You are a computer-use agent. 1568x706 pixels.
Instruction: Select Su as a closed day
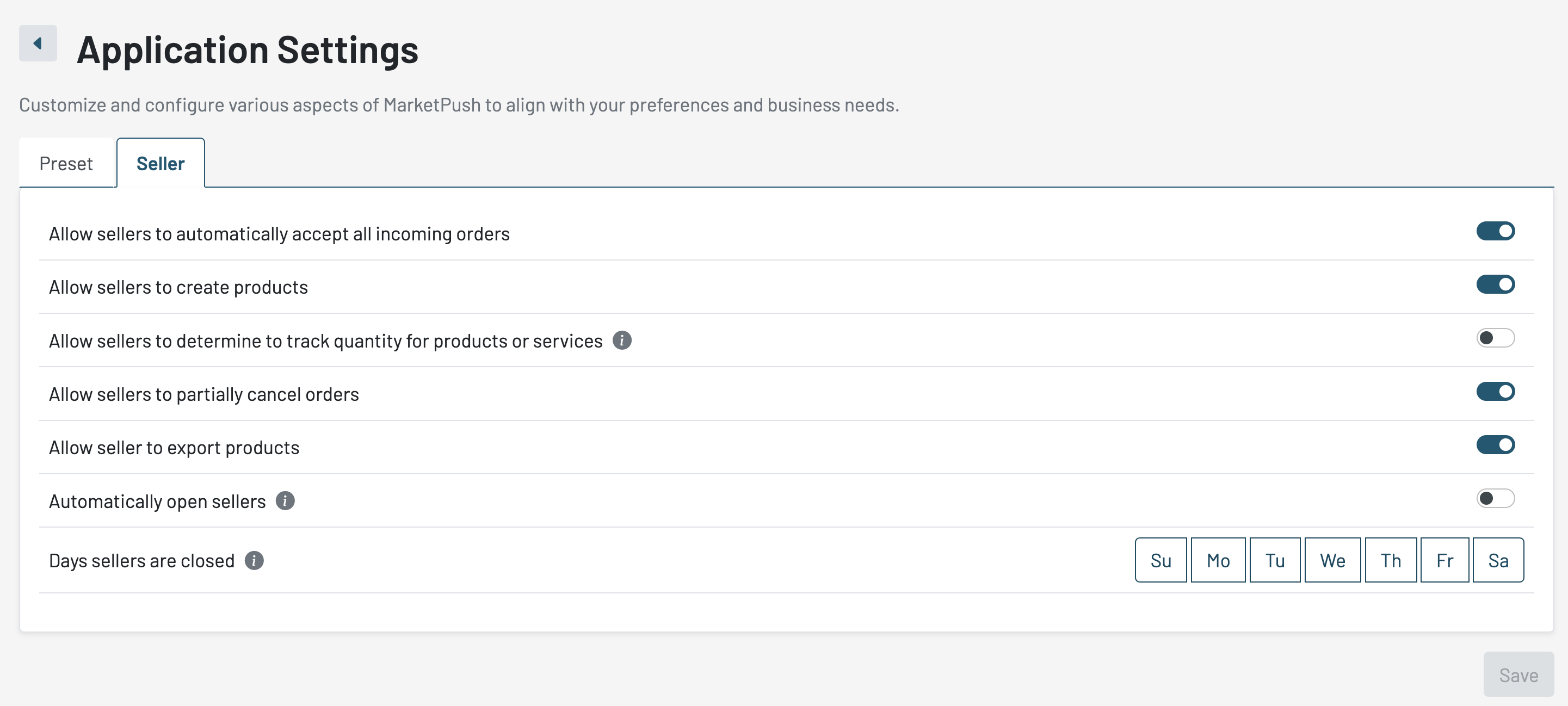[1160, 560]
